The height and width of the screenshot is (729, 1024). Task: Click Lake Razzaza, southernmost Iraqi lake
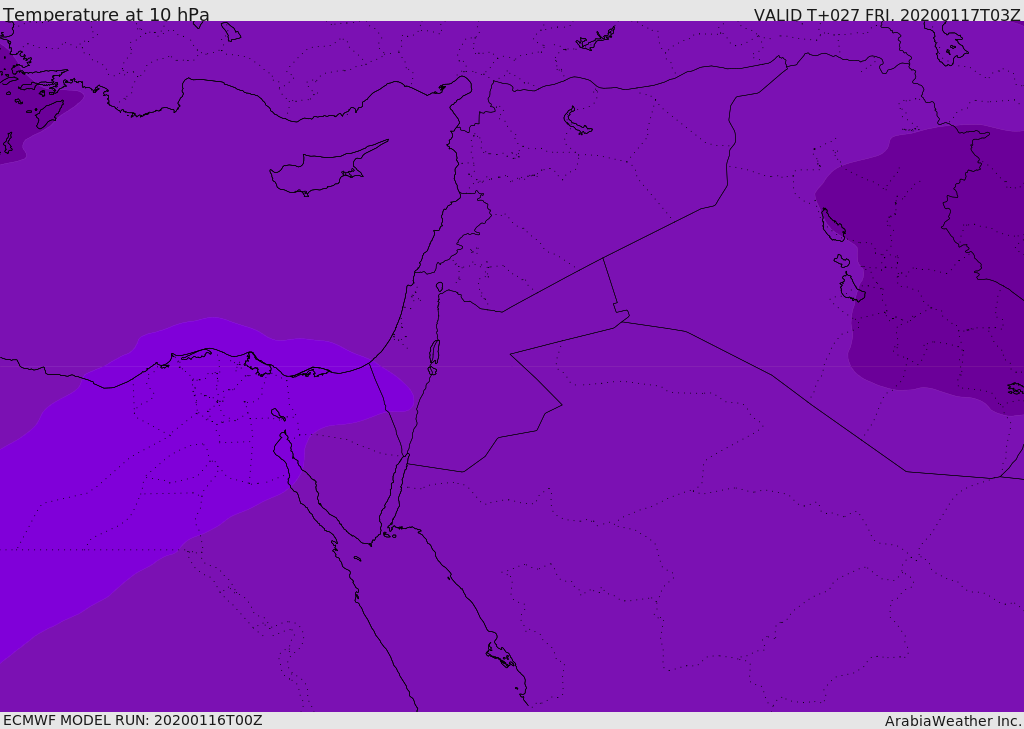tap(851, 288)
